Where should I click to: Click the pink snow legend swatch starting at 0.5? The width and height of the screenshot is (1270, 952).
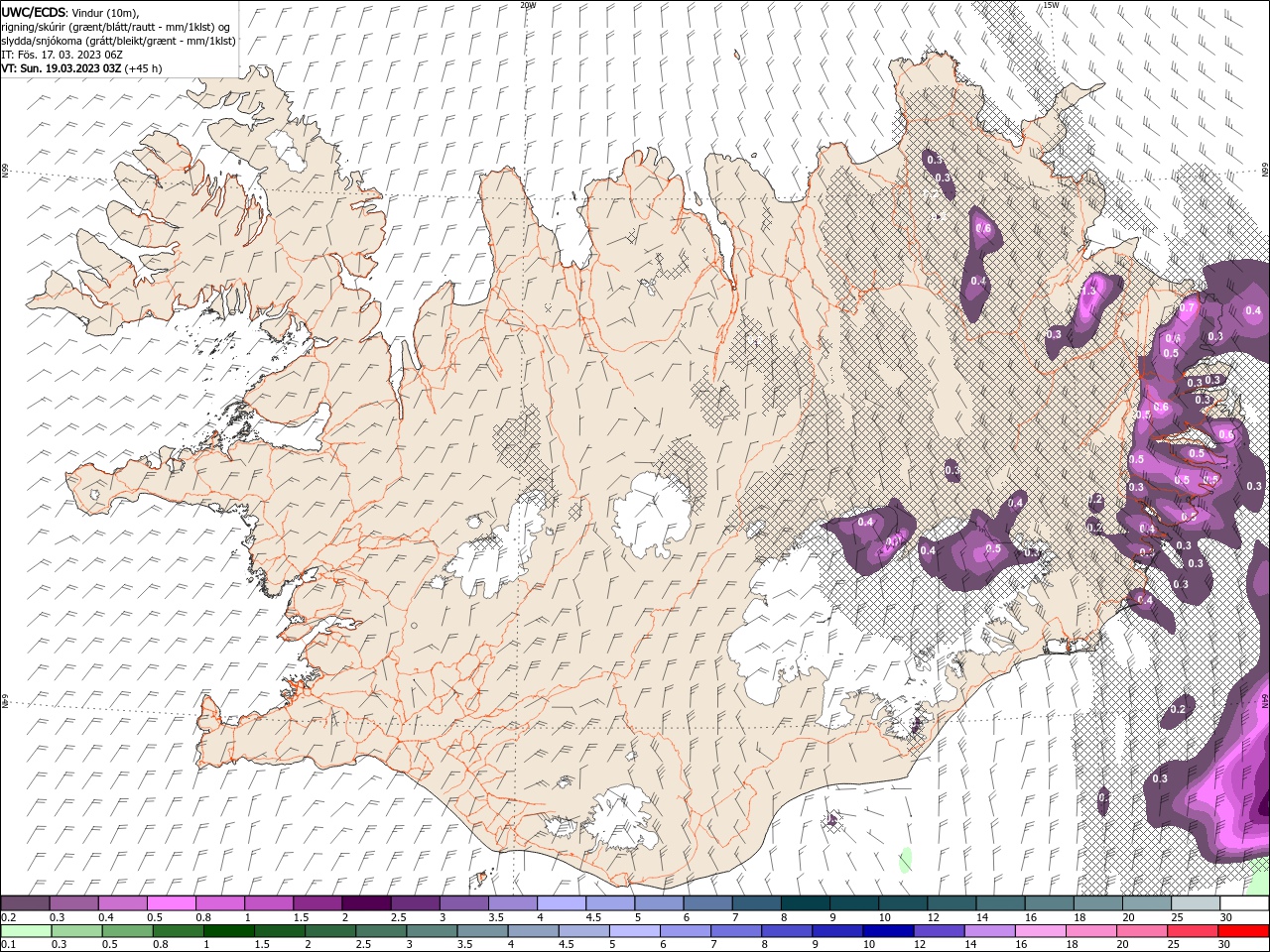click(171, 903)
